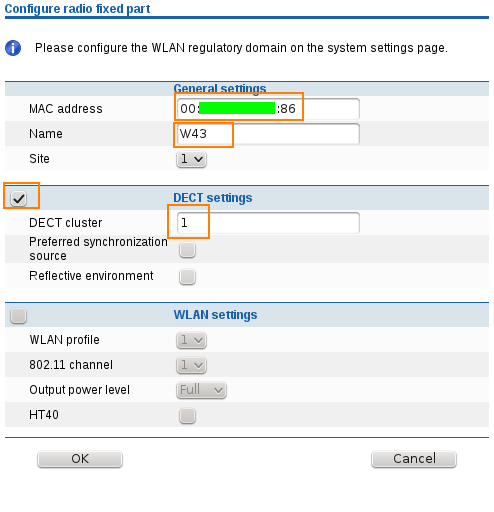494x512 pixels.
Task: Uncheck the DECT settings checkbox
Action: pos(18,199)
